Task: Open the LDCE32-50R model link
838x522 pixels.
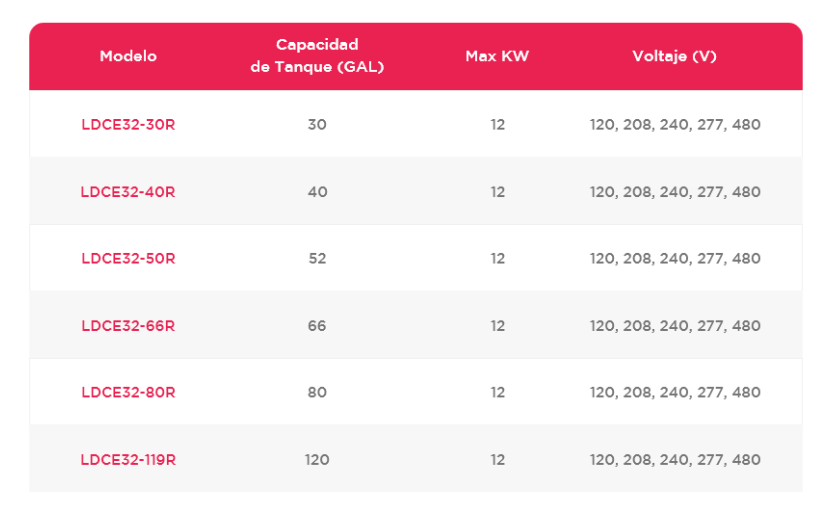Action: coord(128,259)
